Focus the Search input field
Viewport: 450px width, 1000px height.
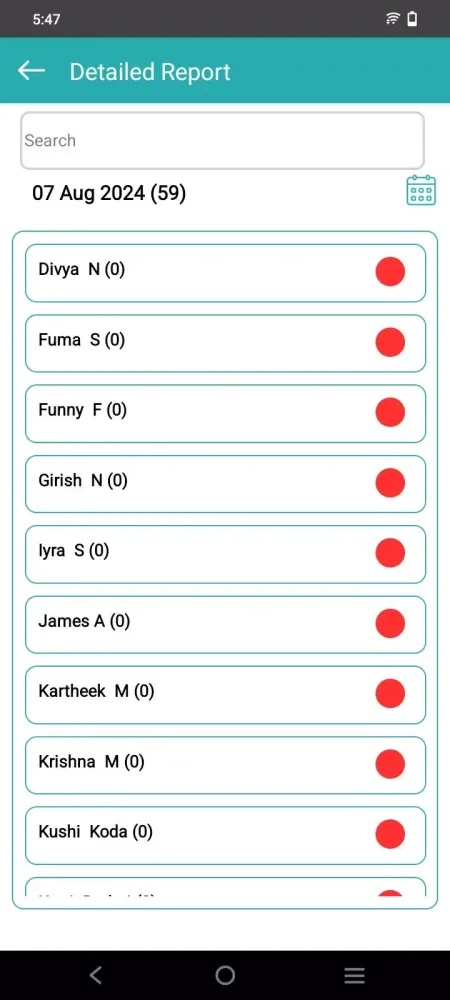(x=222, y=140)
